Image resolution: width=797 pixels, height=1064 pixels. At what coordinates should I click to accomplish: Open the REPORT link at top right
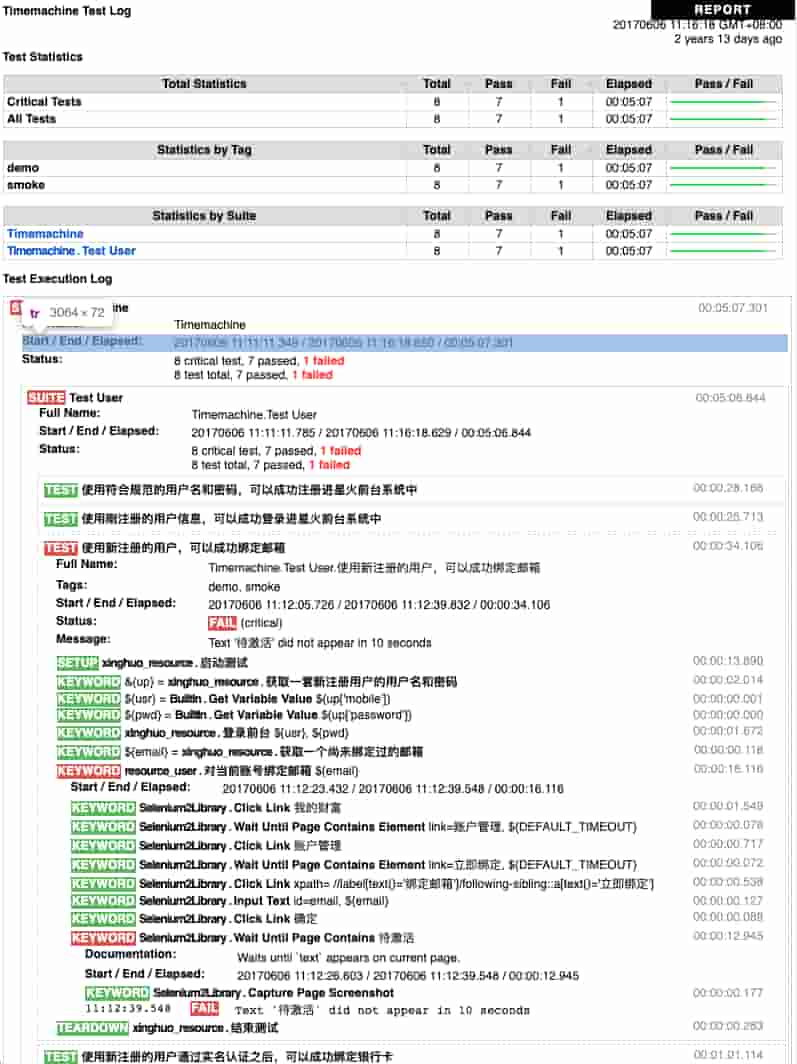(x=722, y=10)
